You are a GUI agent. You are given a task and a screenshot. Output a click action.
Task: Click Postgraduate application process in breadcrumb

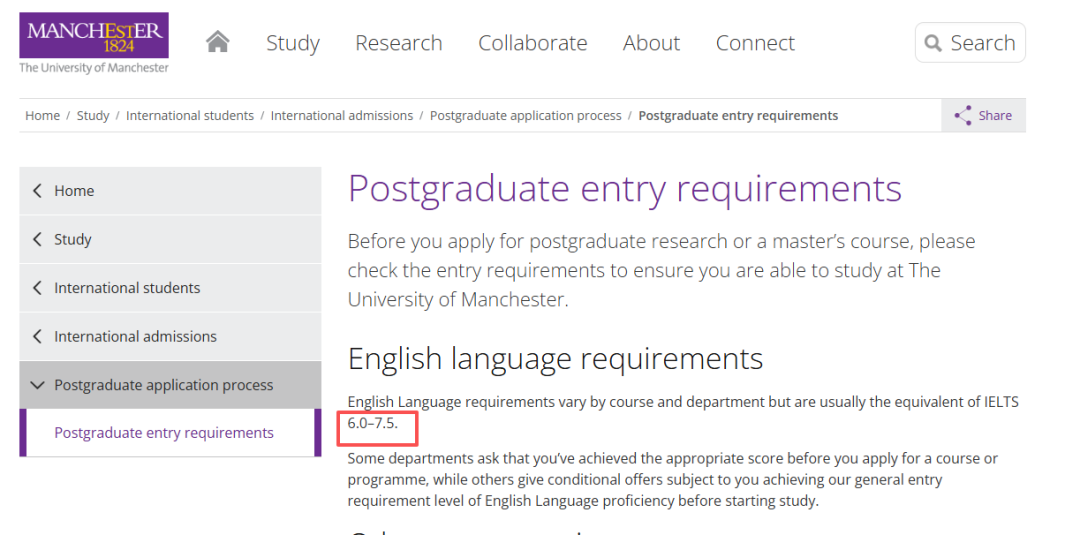pos(525,116)
